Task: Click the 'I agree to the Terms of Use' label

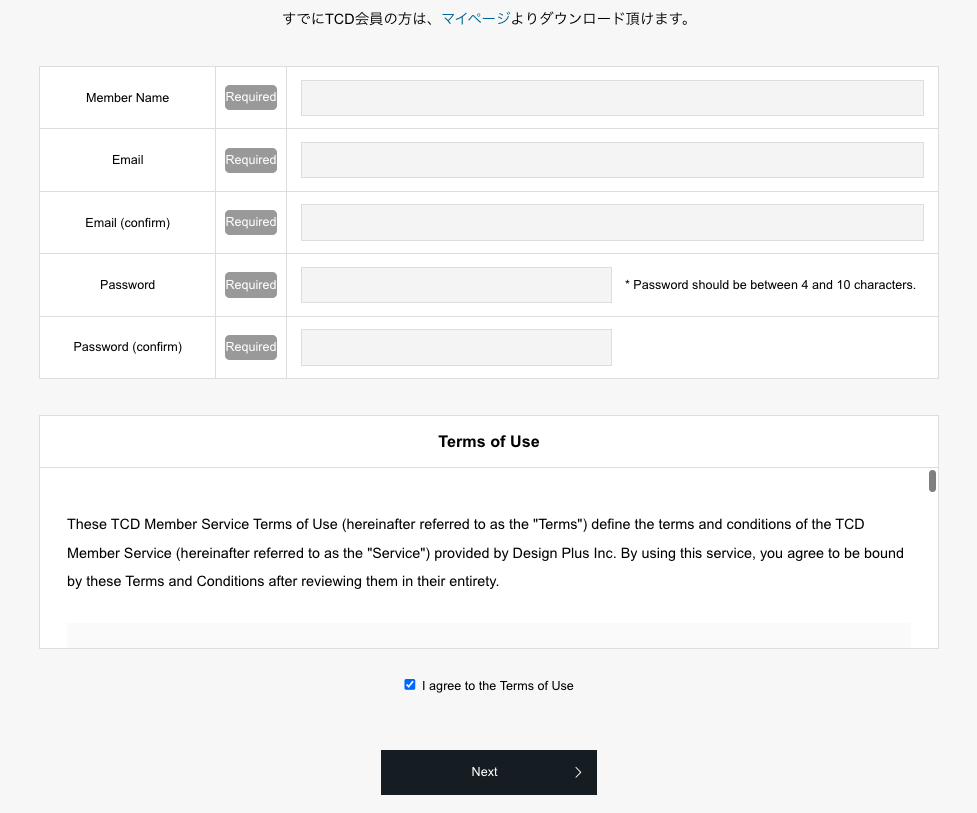Action: 497,685
